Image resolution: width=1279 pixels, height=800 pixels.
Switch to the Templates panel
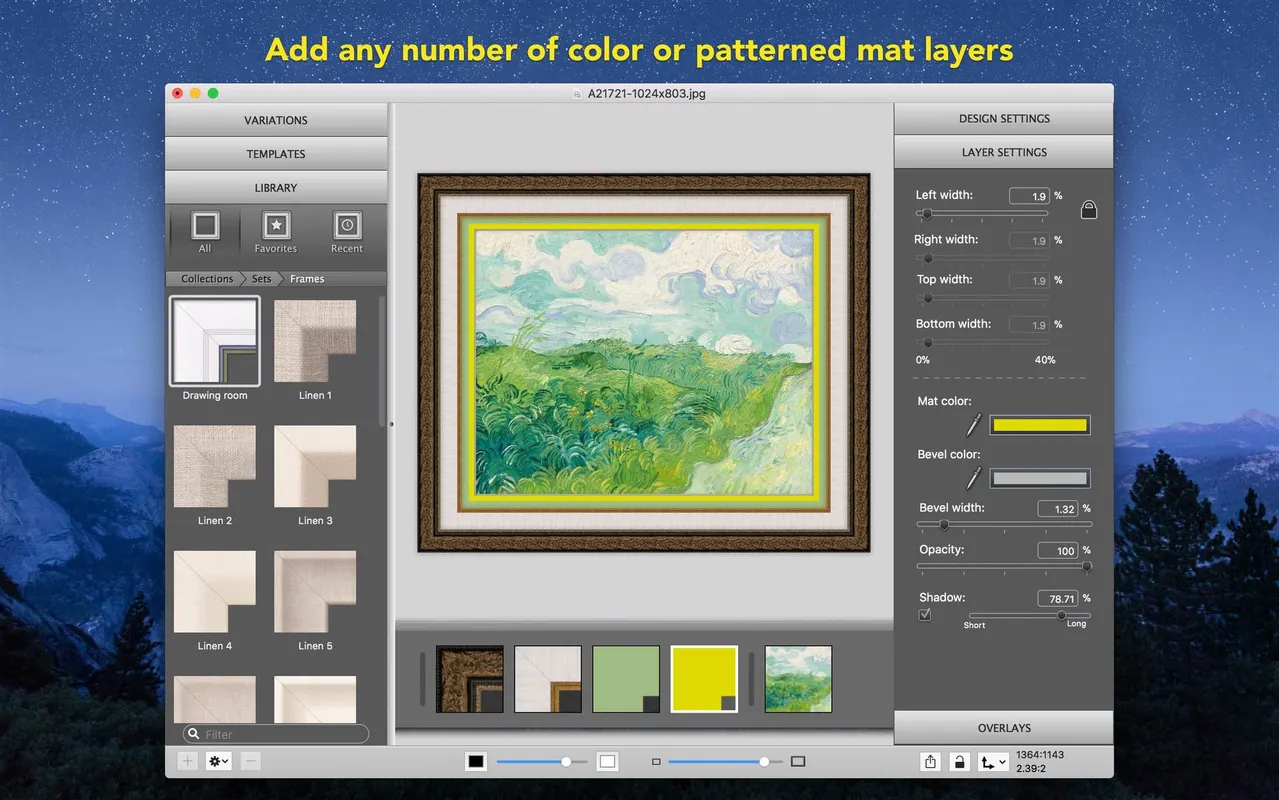tap(276, 153)
